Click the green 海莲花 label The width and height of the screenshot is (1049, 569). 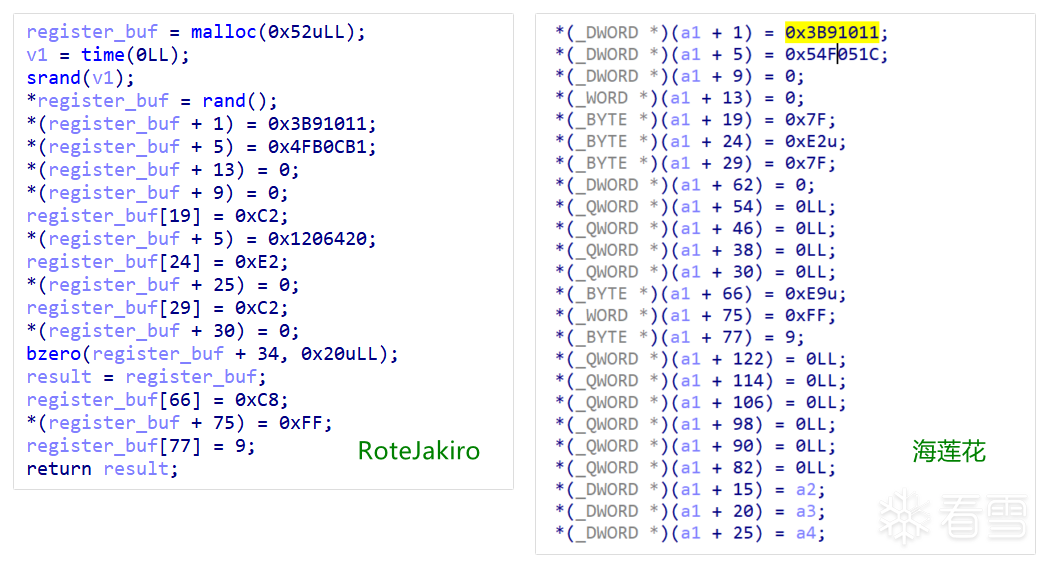point(949,451)
